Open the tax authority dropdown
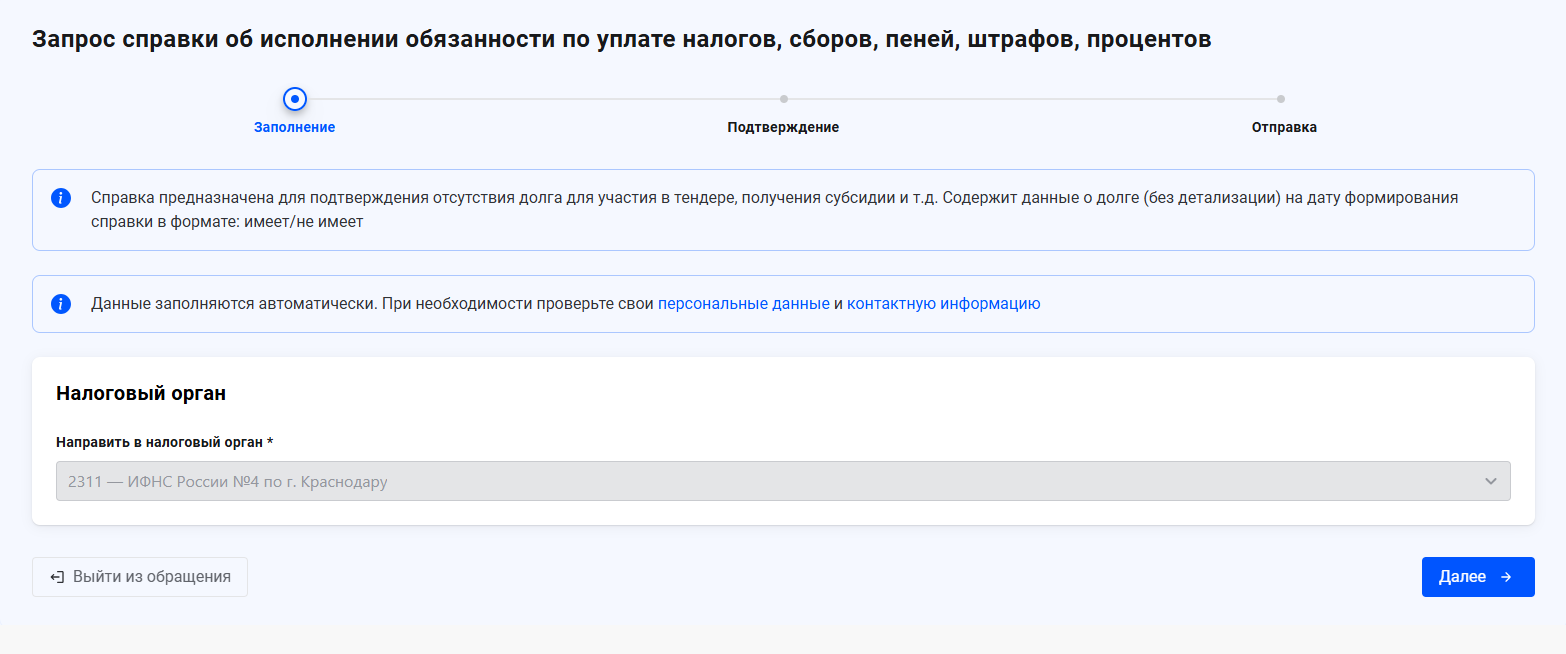 (x=783, y=481)
